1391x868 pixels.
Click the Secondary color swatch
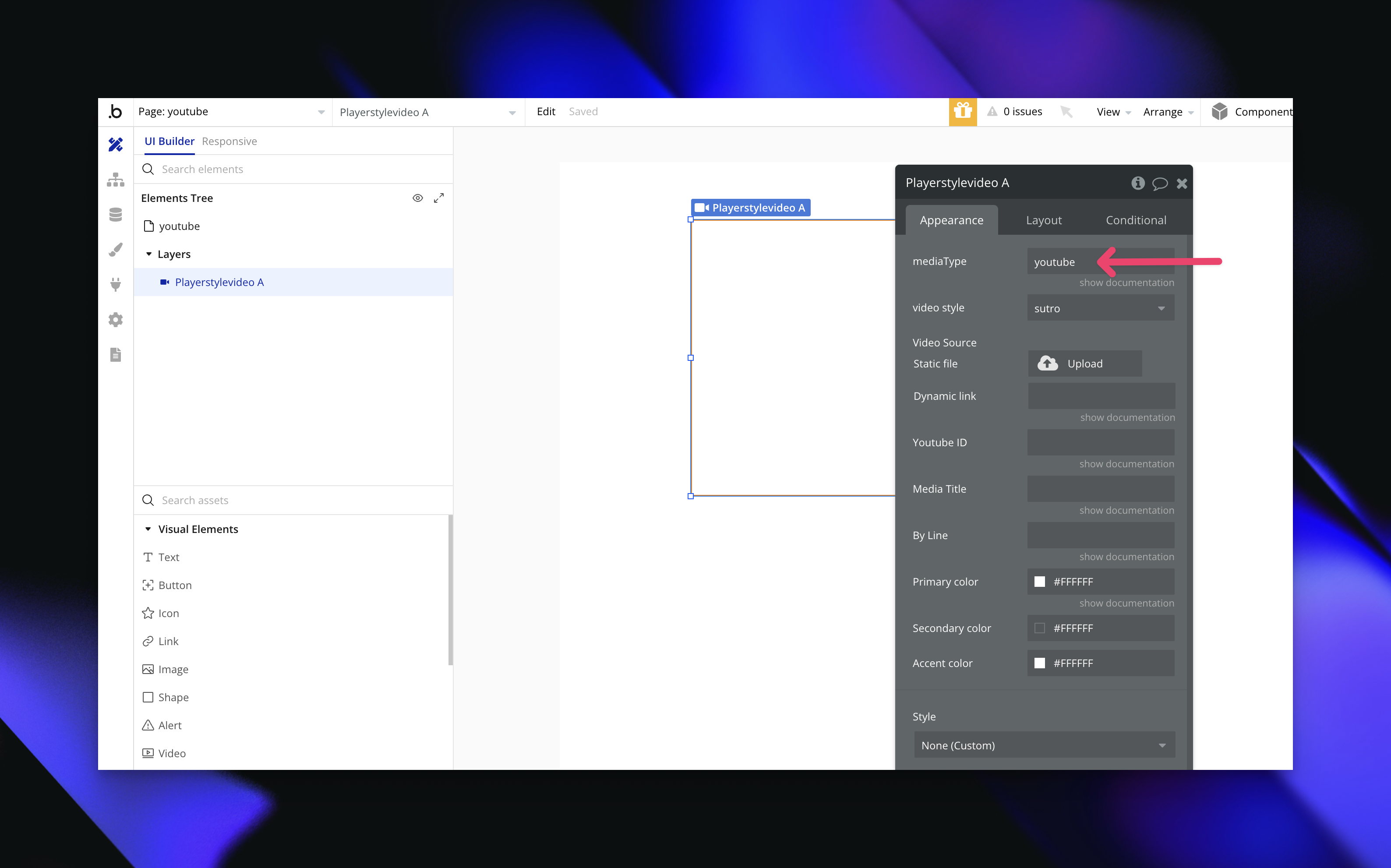pos(1040,628)
